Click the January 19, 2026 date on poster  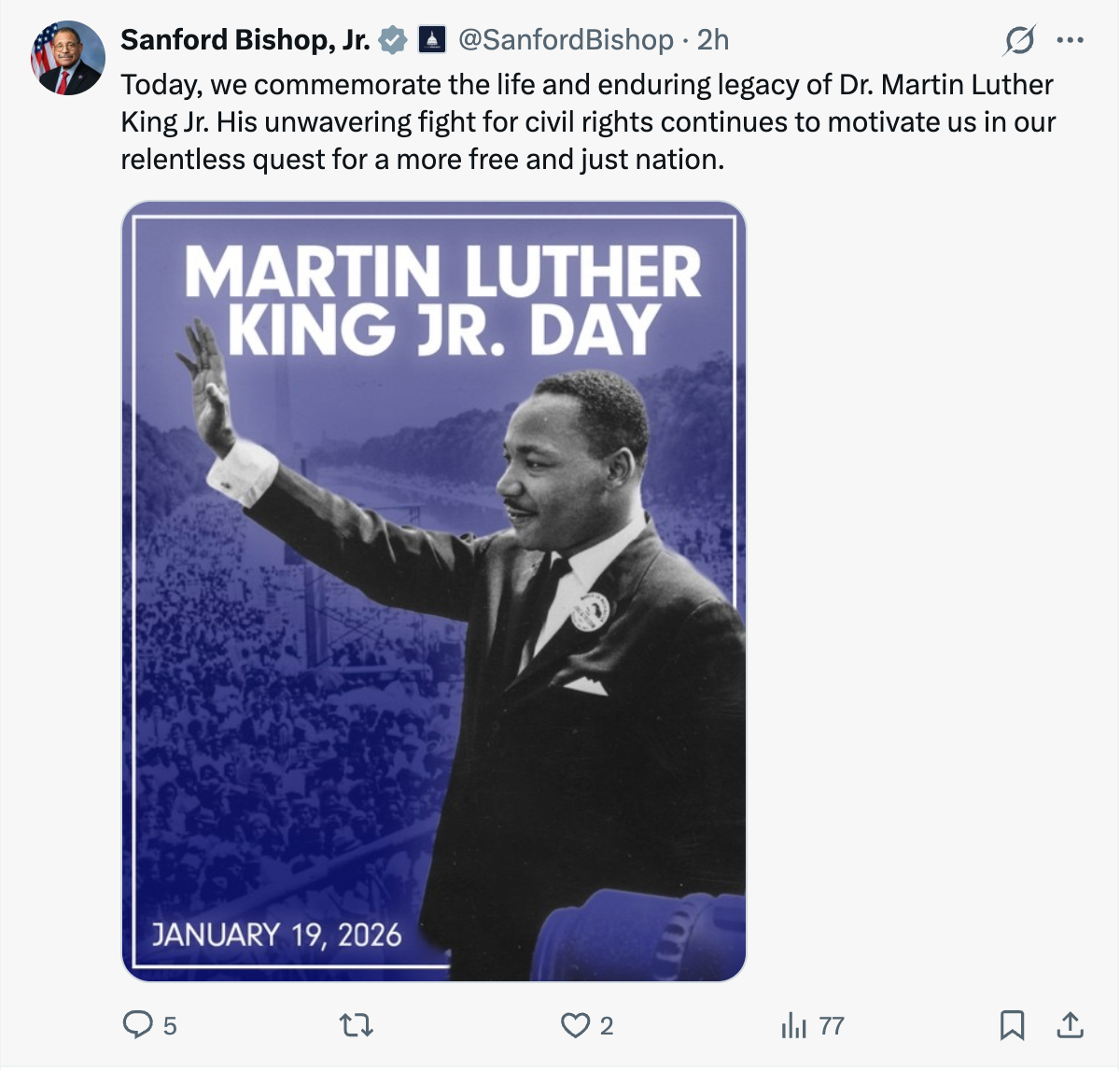coord(276,935)
